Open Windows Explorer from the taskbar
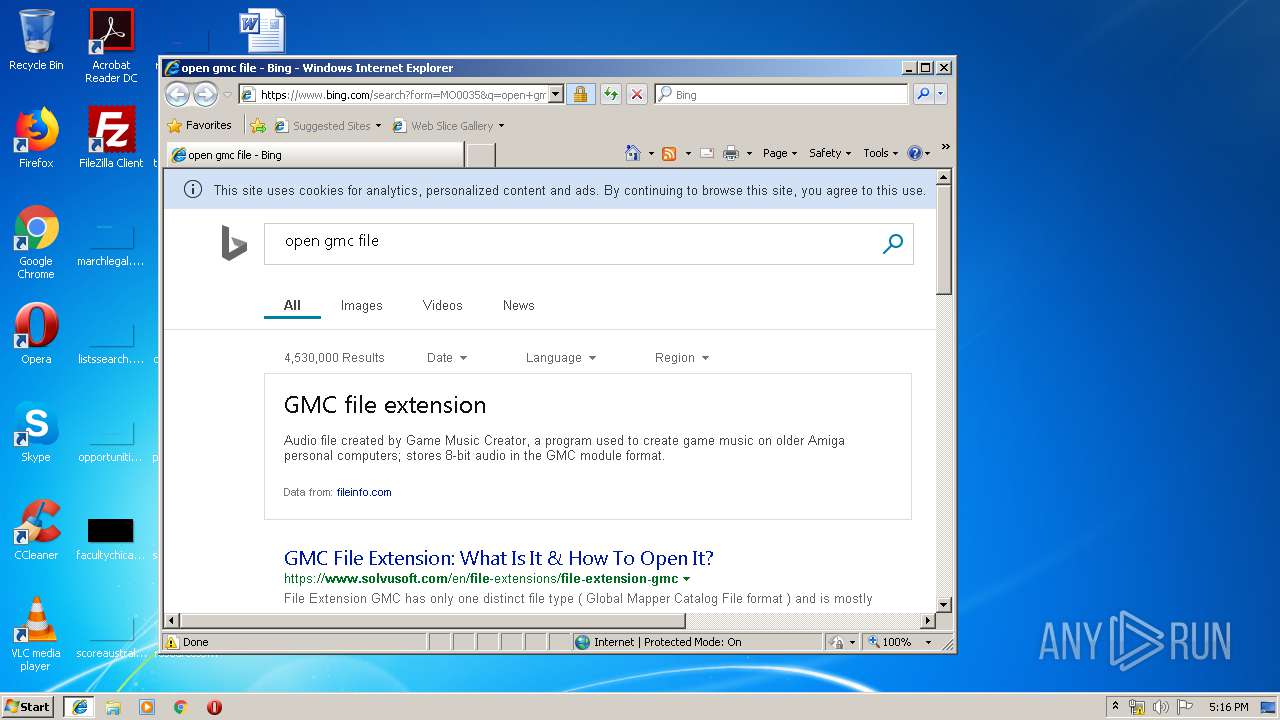 point(113,706)
